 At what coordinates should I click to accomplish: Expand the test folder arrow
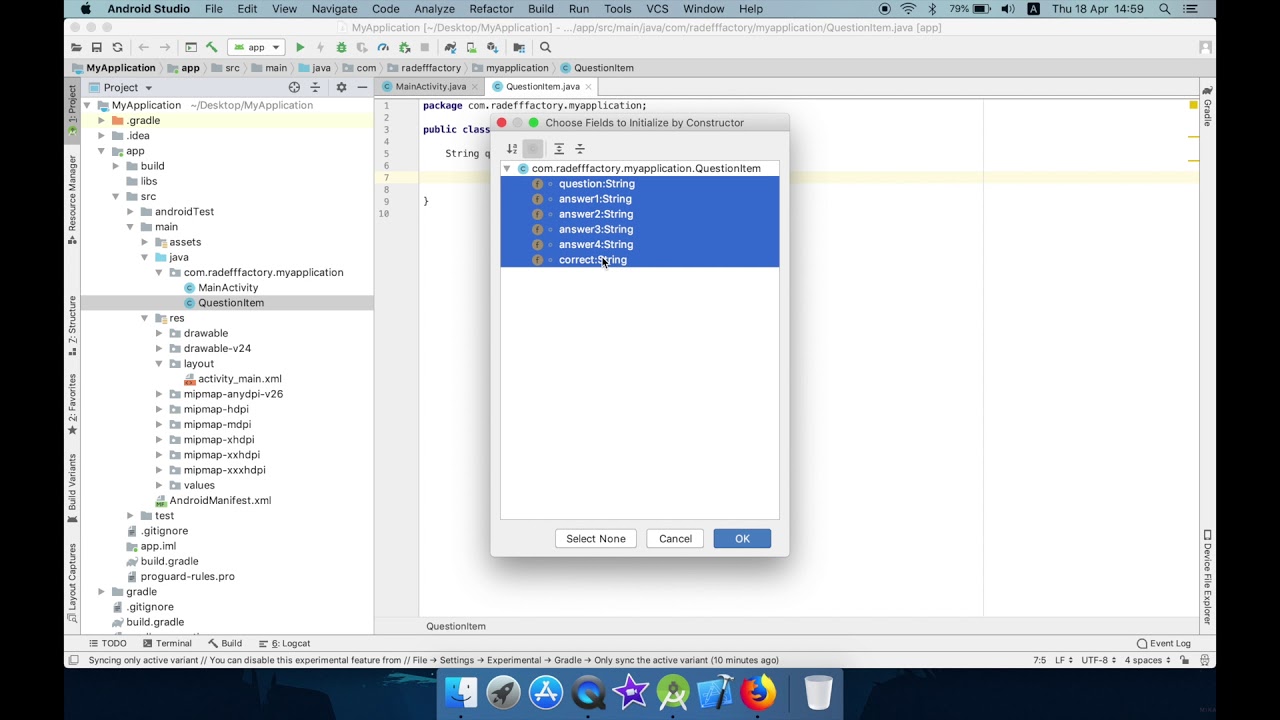click(131, 516)
